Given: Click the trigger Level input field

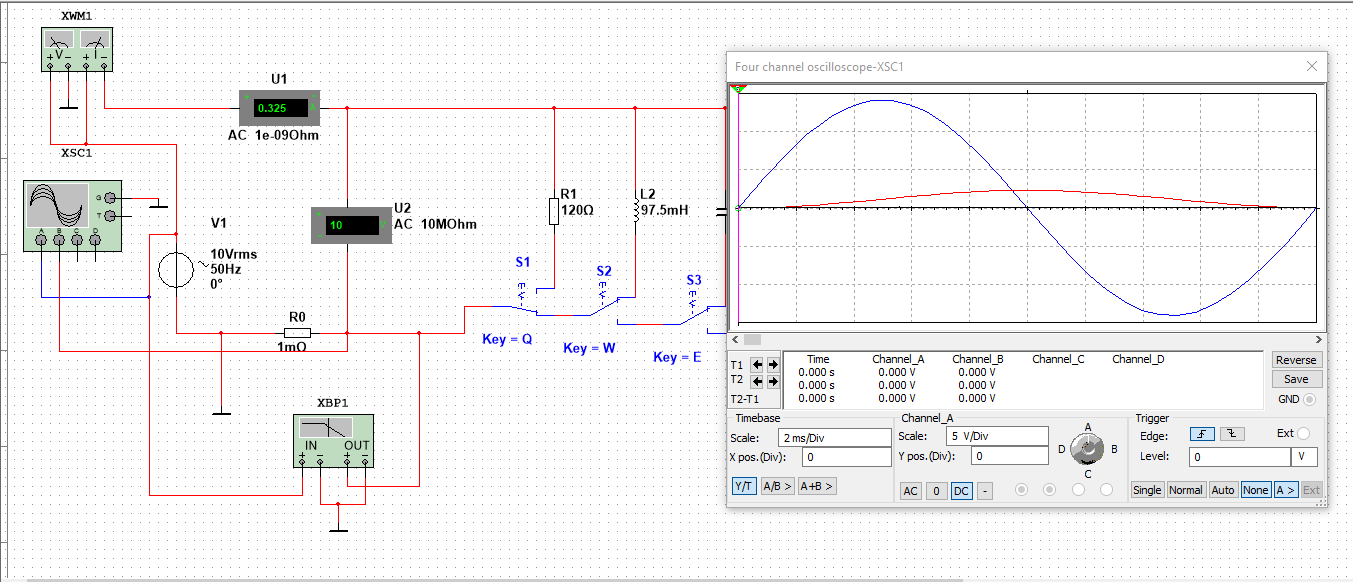Looking at the screenshot, I should coord(1240,456).
